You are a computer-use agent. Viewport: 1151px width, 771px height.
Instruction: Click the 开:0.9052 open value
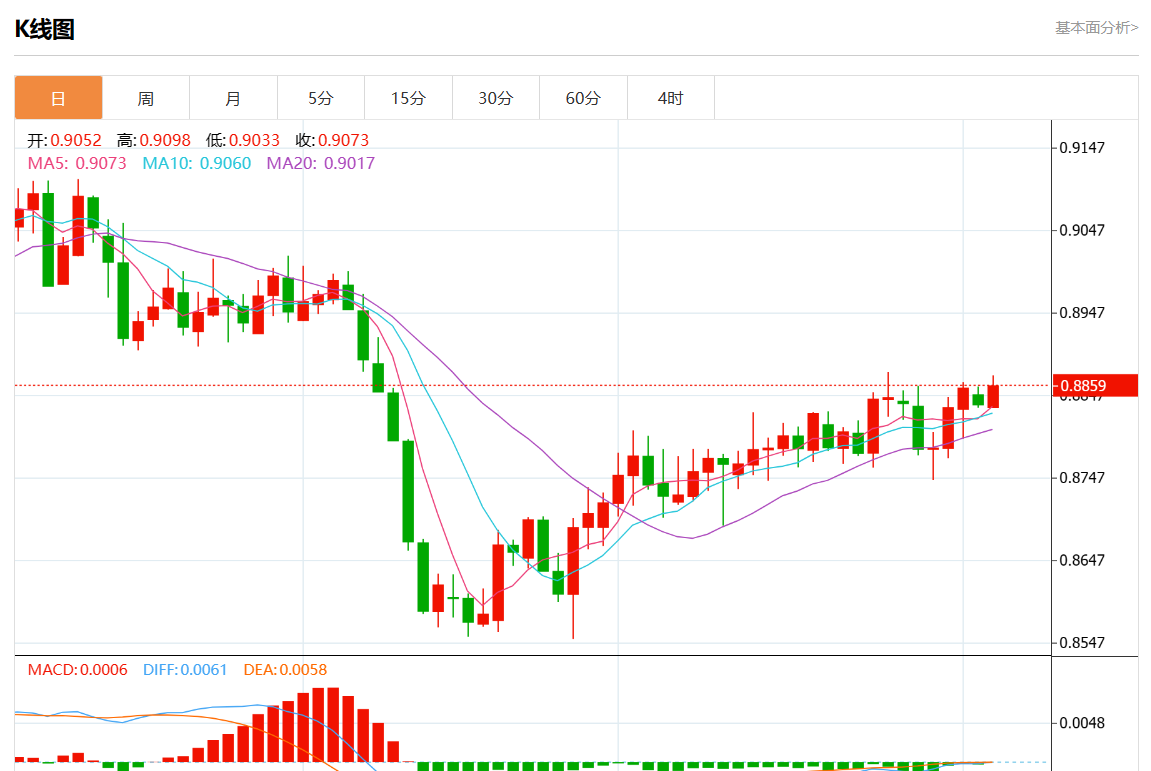[x=65, y=140]
